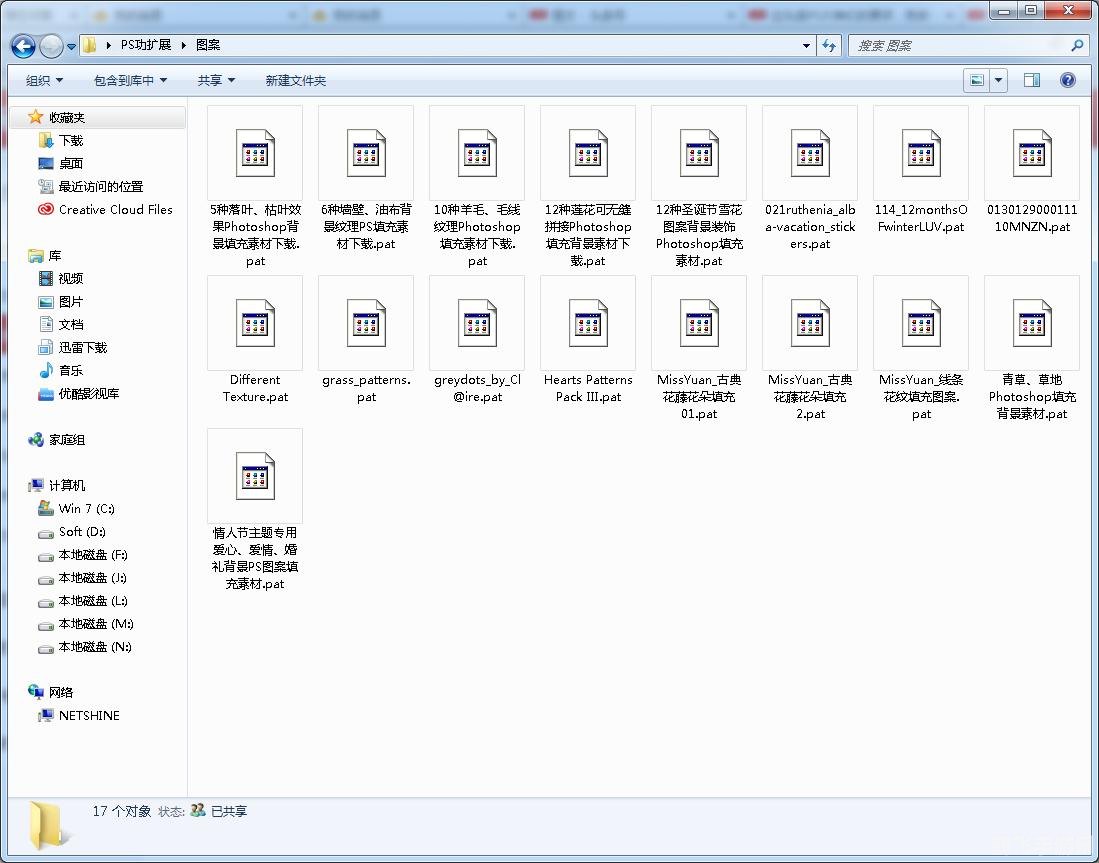The image size is (1099, 863).
Task: Click the search 图案 input field
Action: coord(958,46)
